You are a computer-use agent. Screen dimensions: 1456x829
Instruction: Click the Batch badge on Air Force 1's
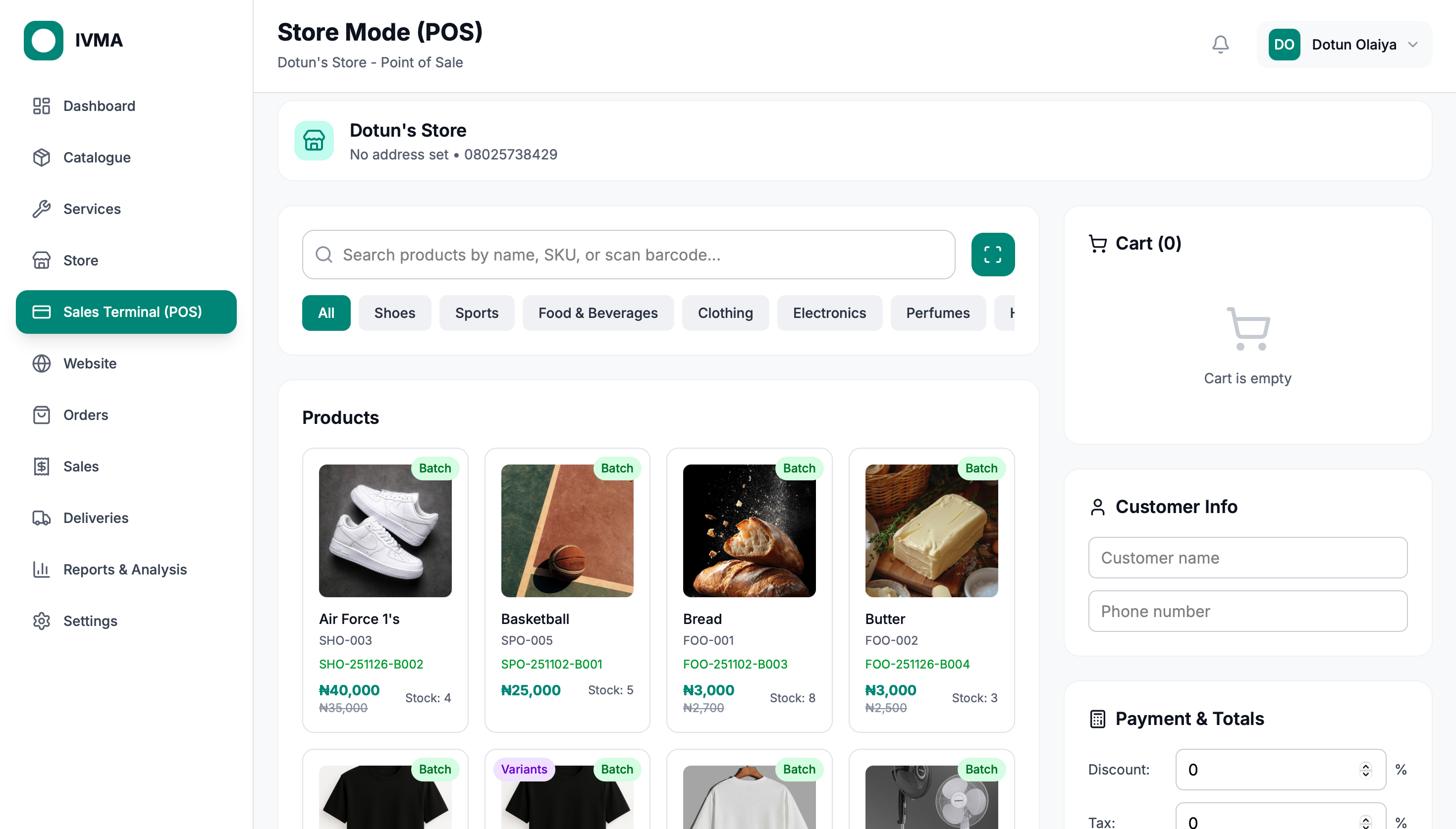point(435,468)
